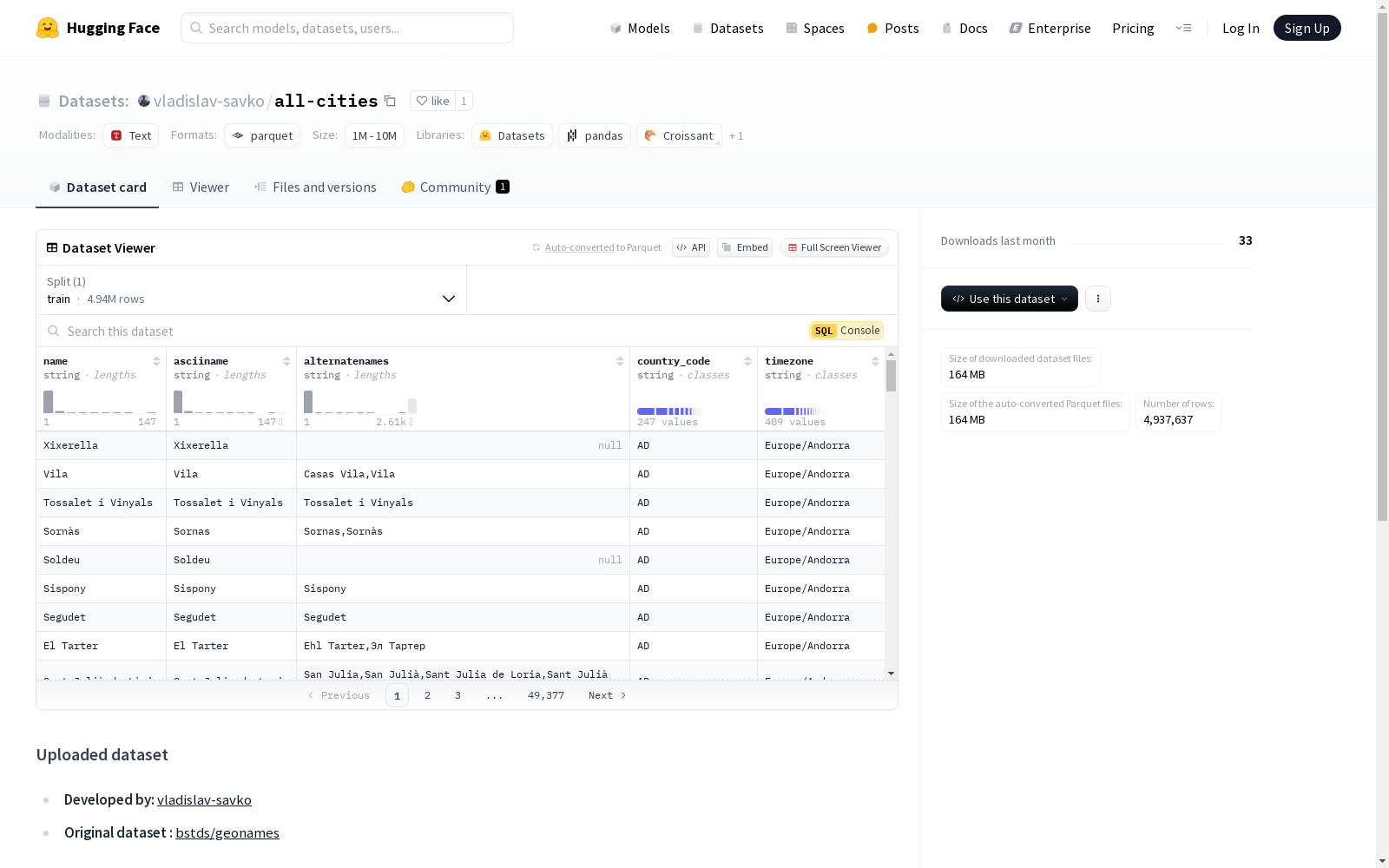
Task: Jump to page 49,377
Action: click(546, 695)
